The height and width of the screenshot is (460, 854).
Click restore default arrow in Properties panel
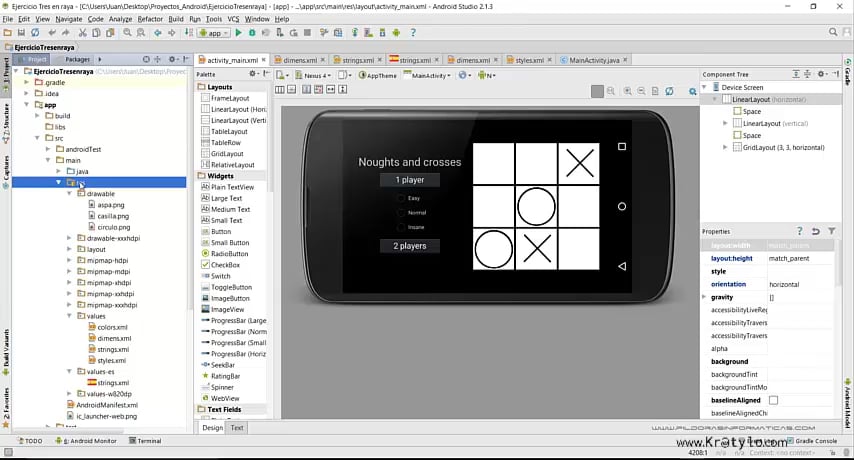pyautogui.click(x=815, y=231)
